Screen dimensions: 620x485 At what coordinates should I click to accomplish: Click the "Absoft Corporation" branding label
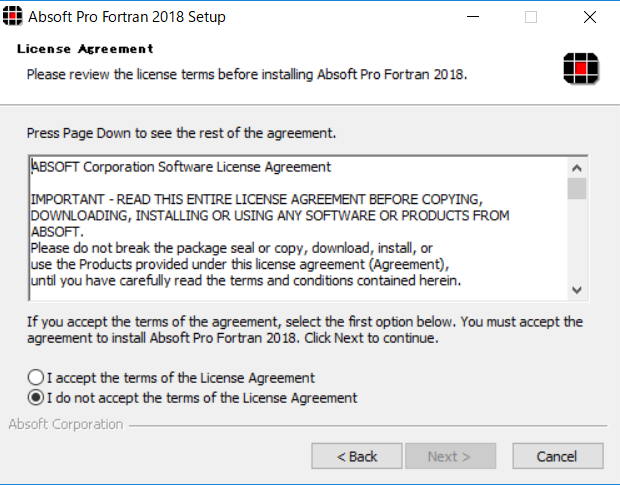66,424
